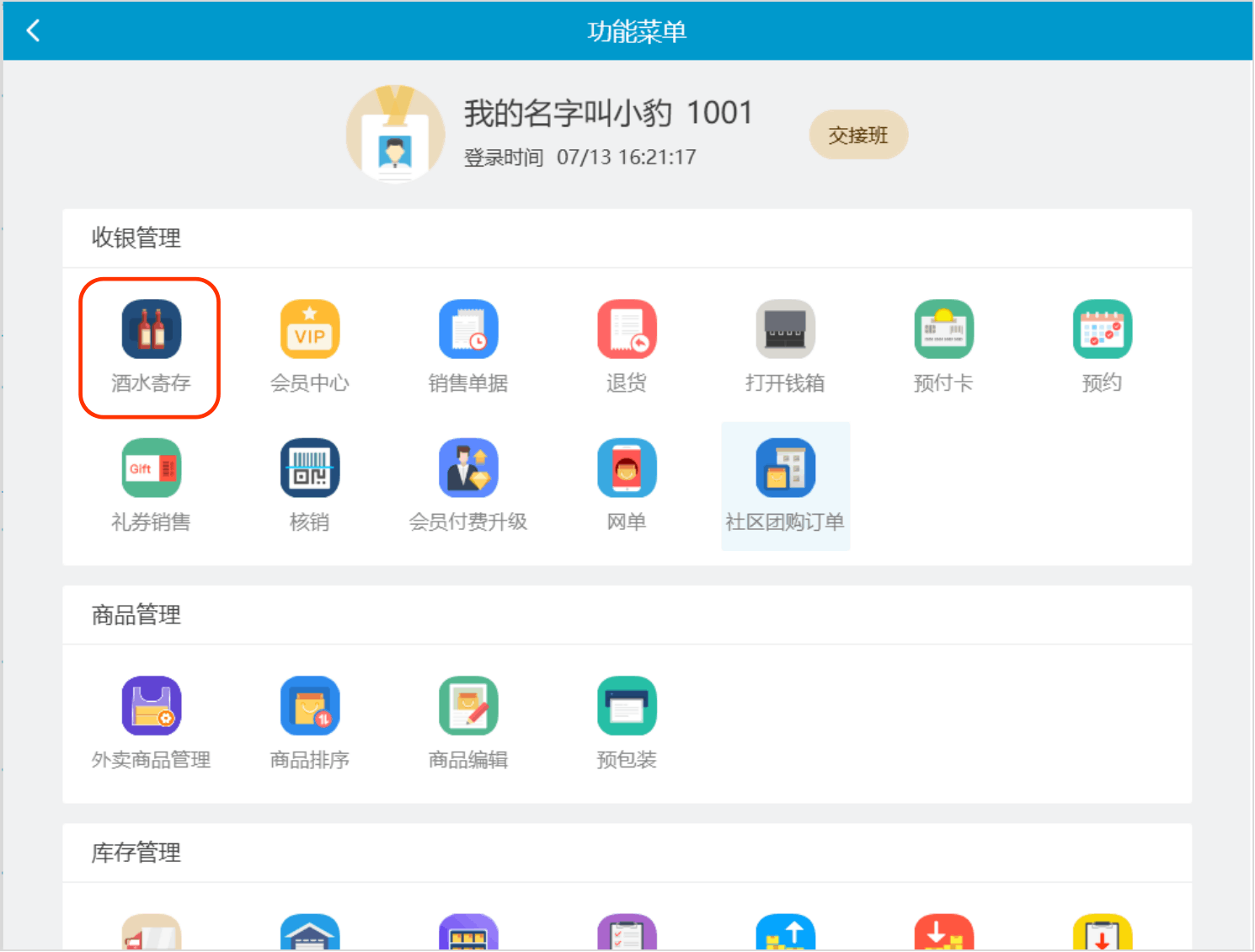Select the 退货 return goods icon
This screenshot has height=952, width=1255.
(x=627, y=329)
